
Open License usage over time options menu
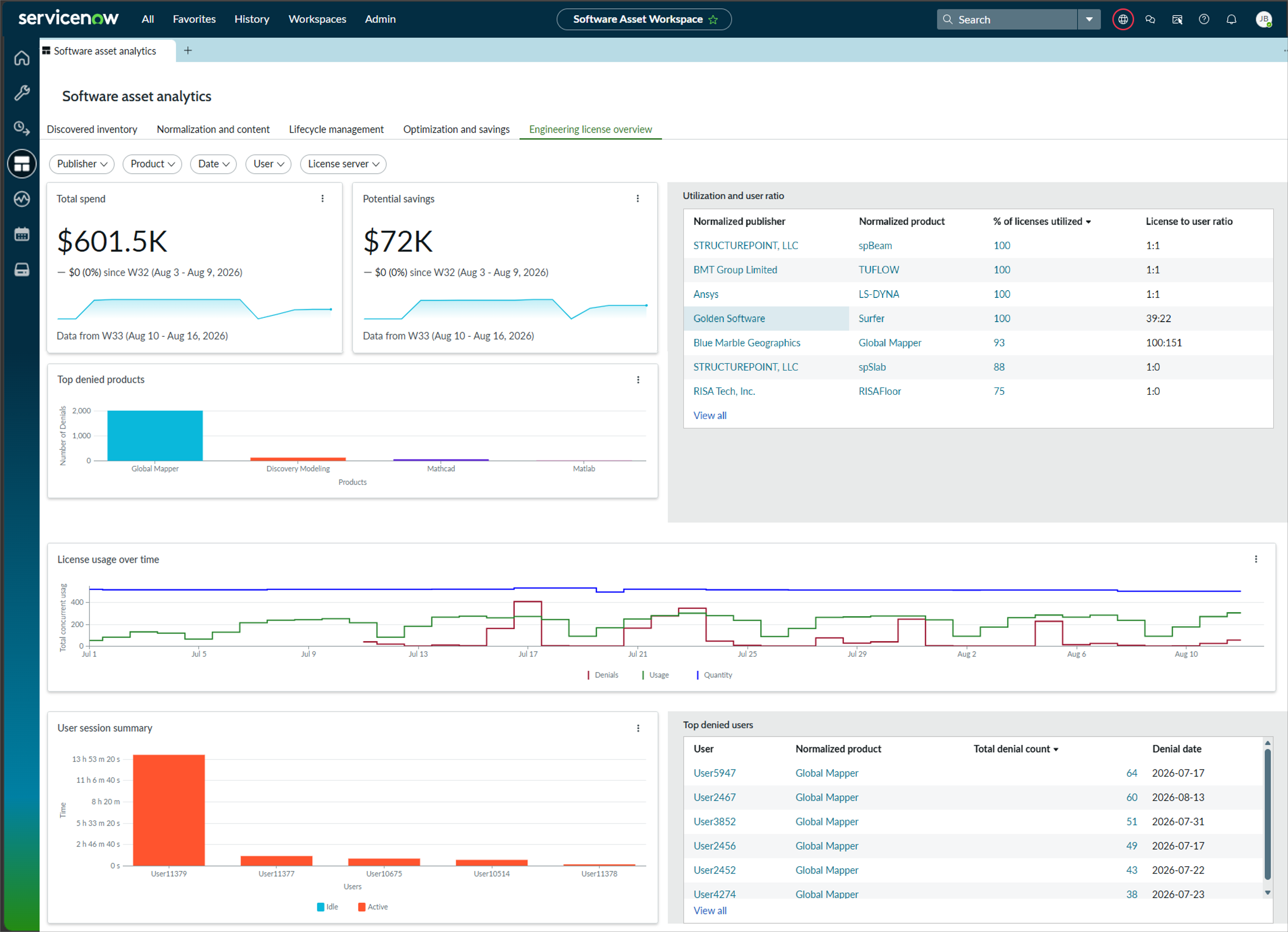[1255, 559]
